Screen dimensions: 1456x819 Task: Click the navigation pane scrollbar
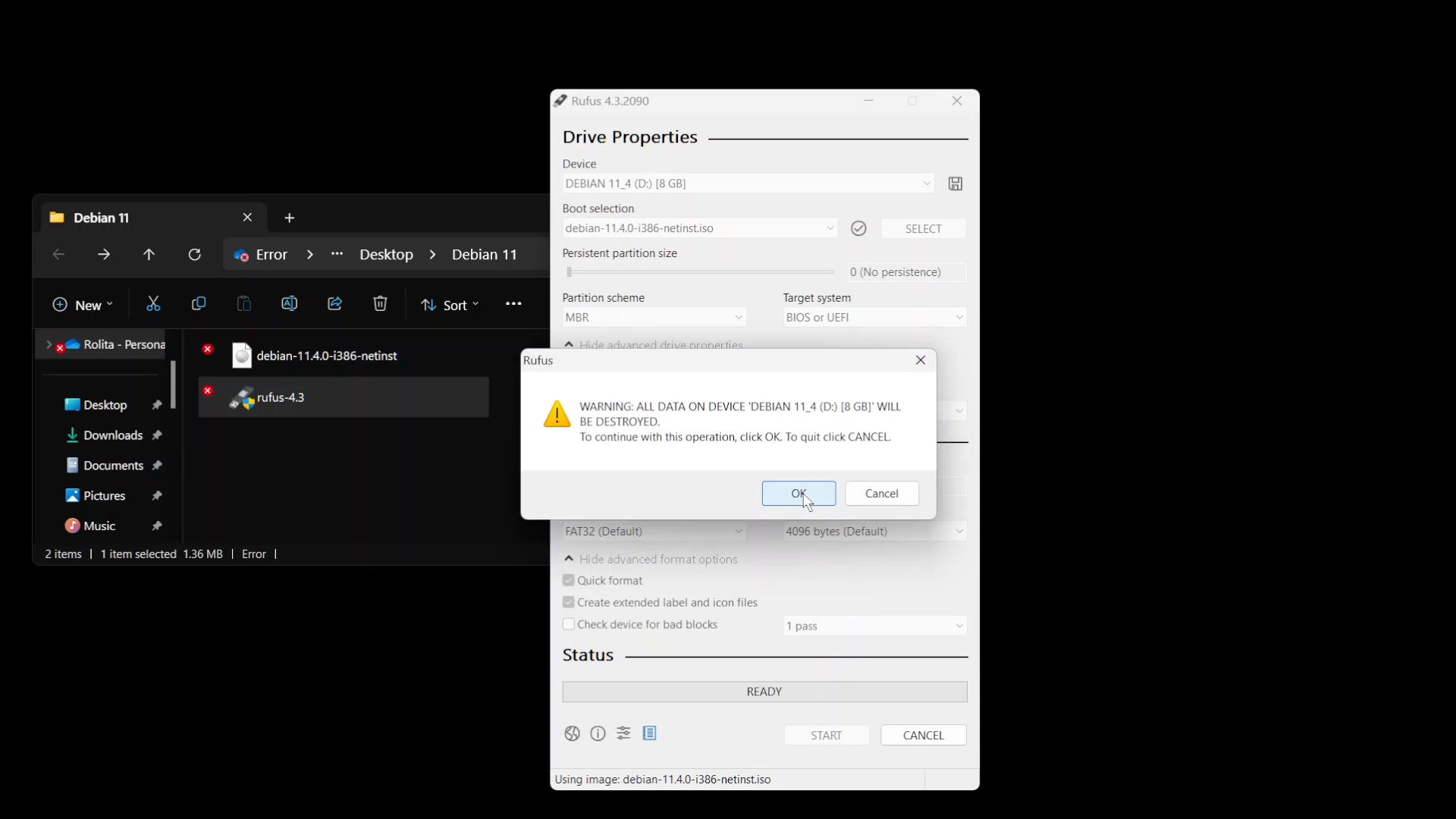(x=173, y=384)
